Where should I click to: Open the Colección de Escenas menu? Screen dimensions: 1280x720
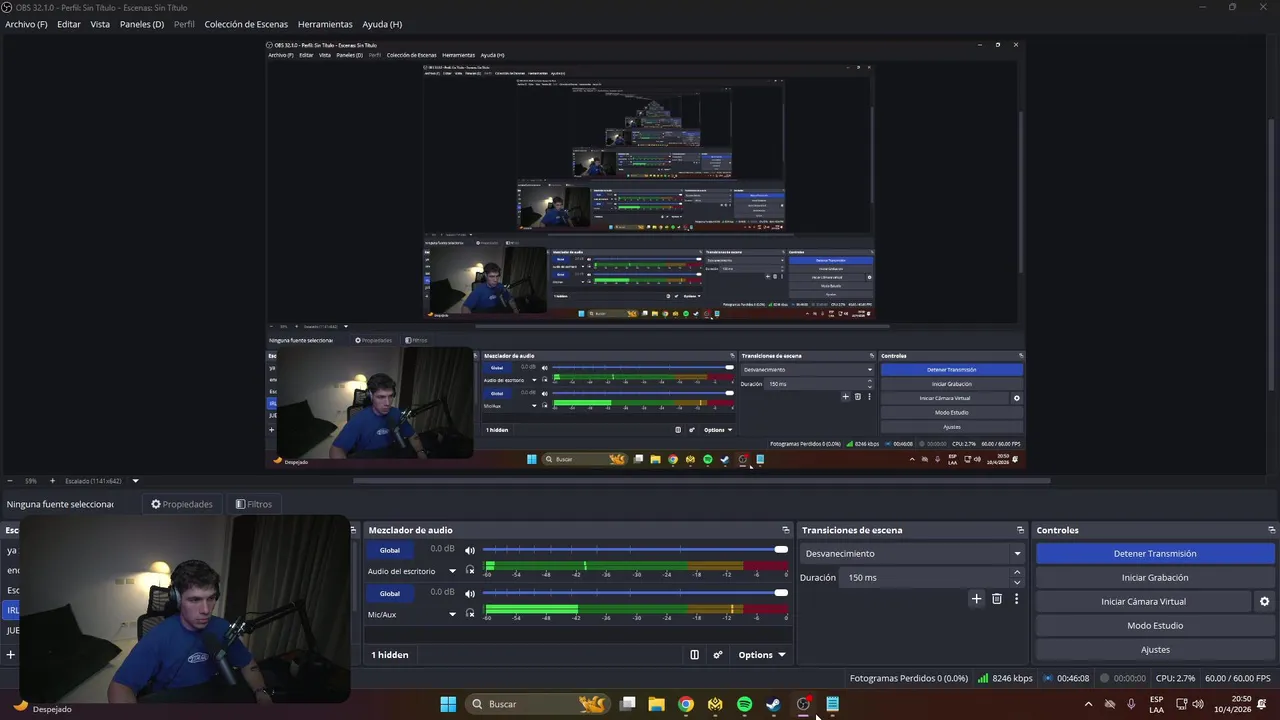(x=246, y=24)
